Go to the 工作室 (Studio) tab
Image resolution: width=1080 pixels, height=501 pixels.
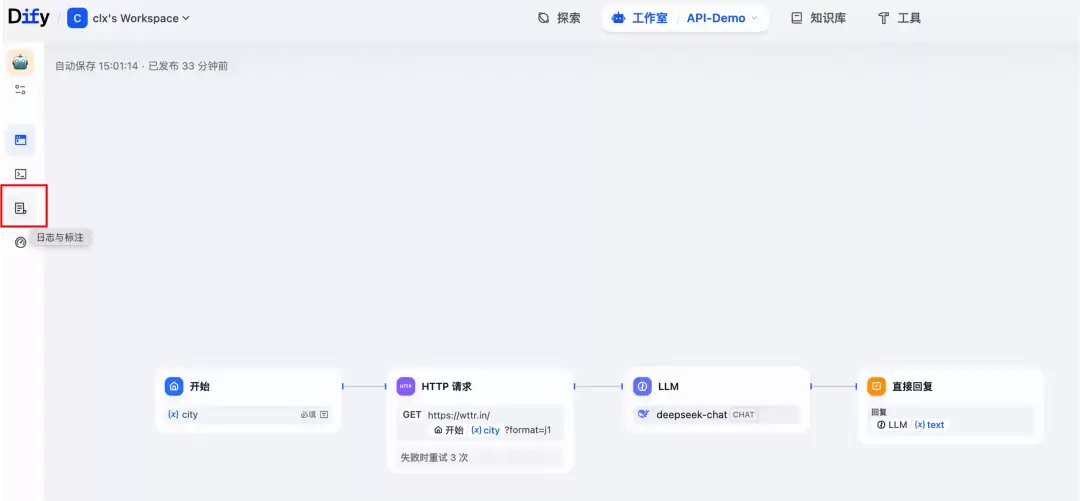(640, 19)
